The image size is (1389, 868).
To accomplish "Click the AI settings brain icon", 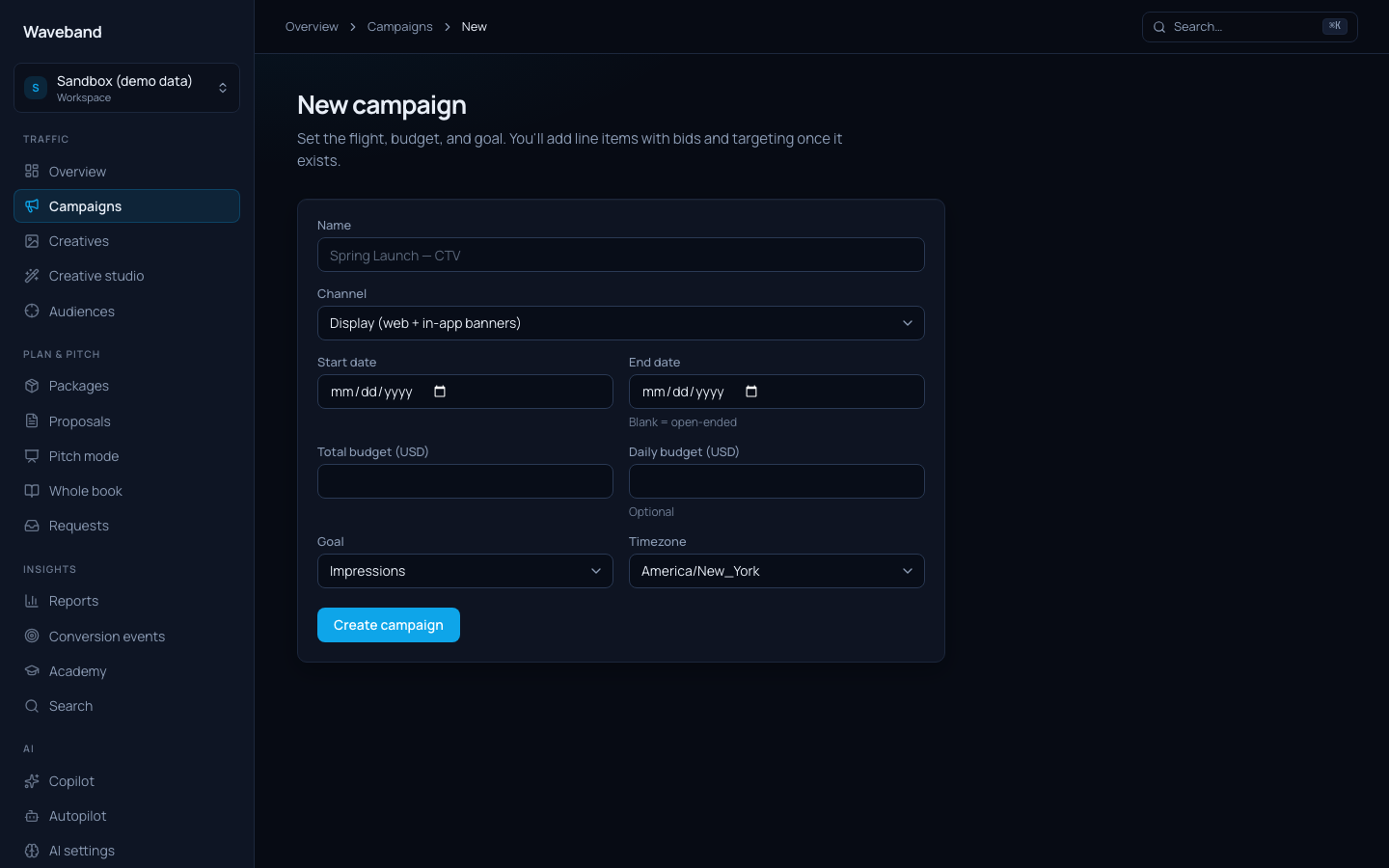I will (x=32, y=851).
